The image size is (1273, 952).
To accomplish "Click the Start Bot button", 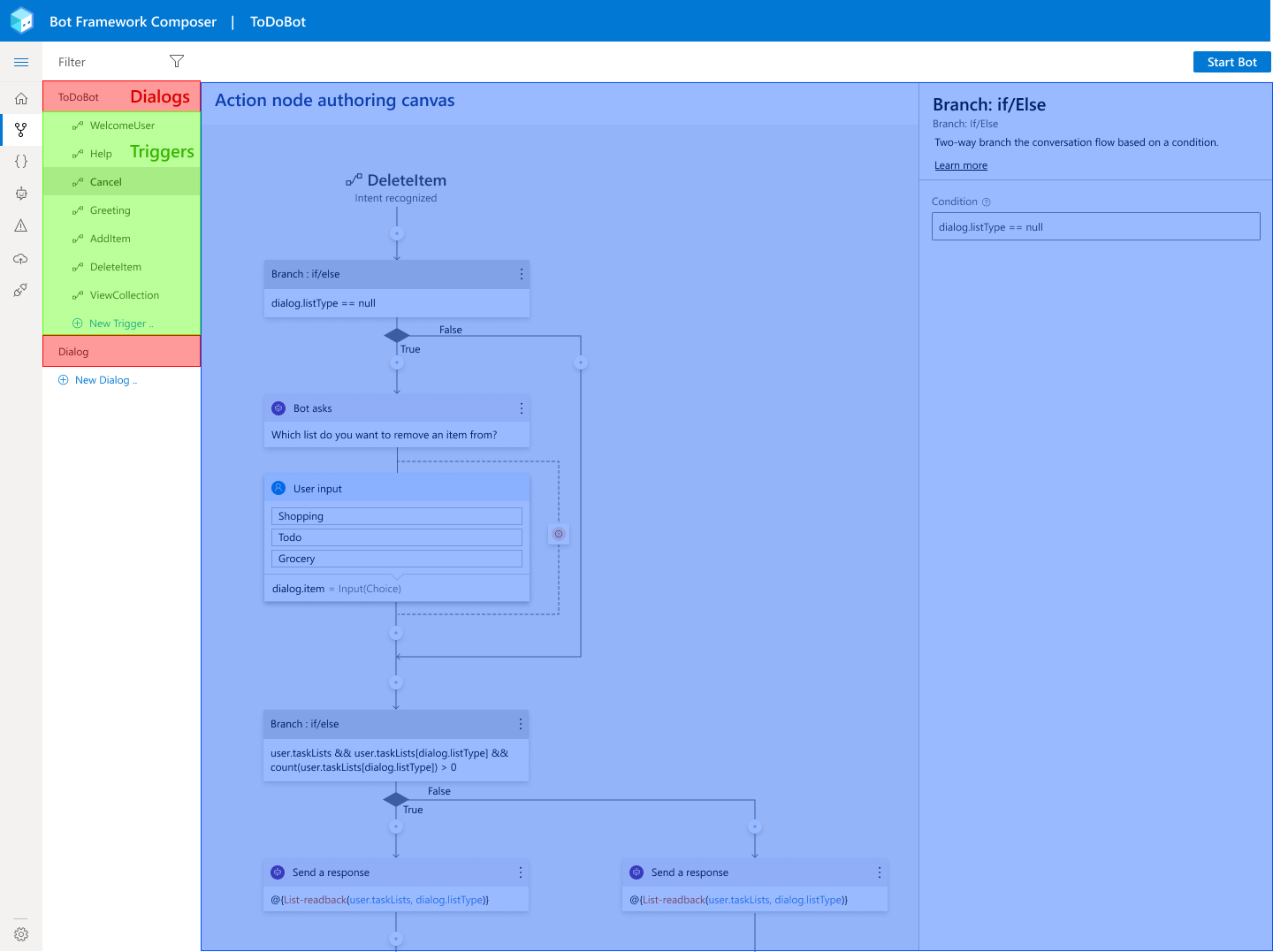I will tap(1232, 62).
